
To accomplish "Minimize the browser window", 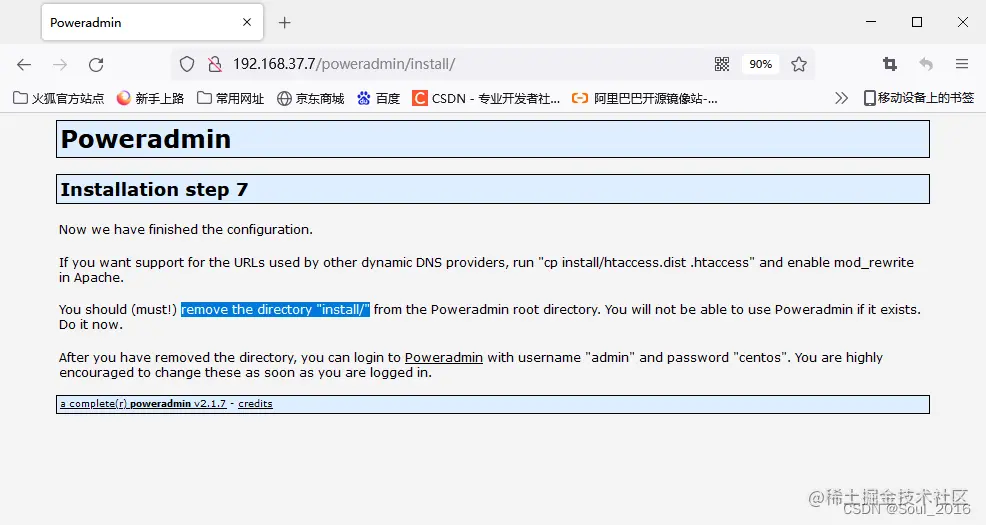I will (x=871, y=22).
